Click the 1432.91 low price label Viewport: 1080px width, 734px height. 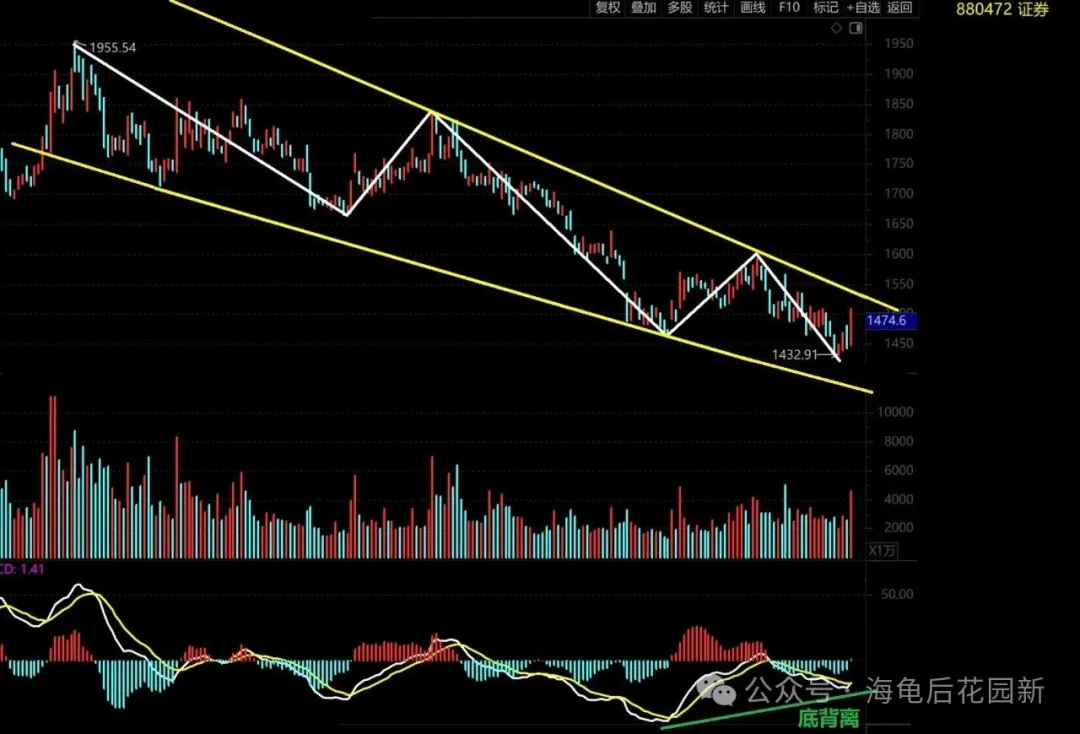coord(794,355)
